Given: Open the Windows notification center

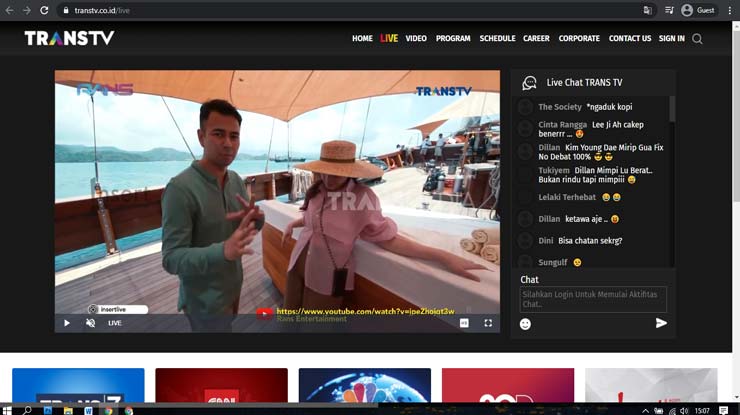Looking at the screenshot, I should point(723,410).
